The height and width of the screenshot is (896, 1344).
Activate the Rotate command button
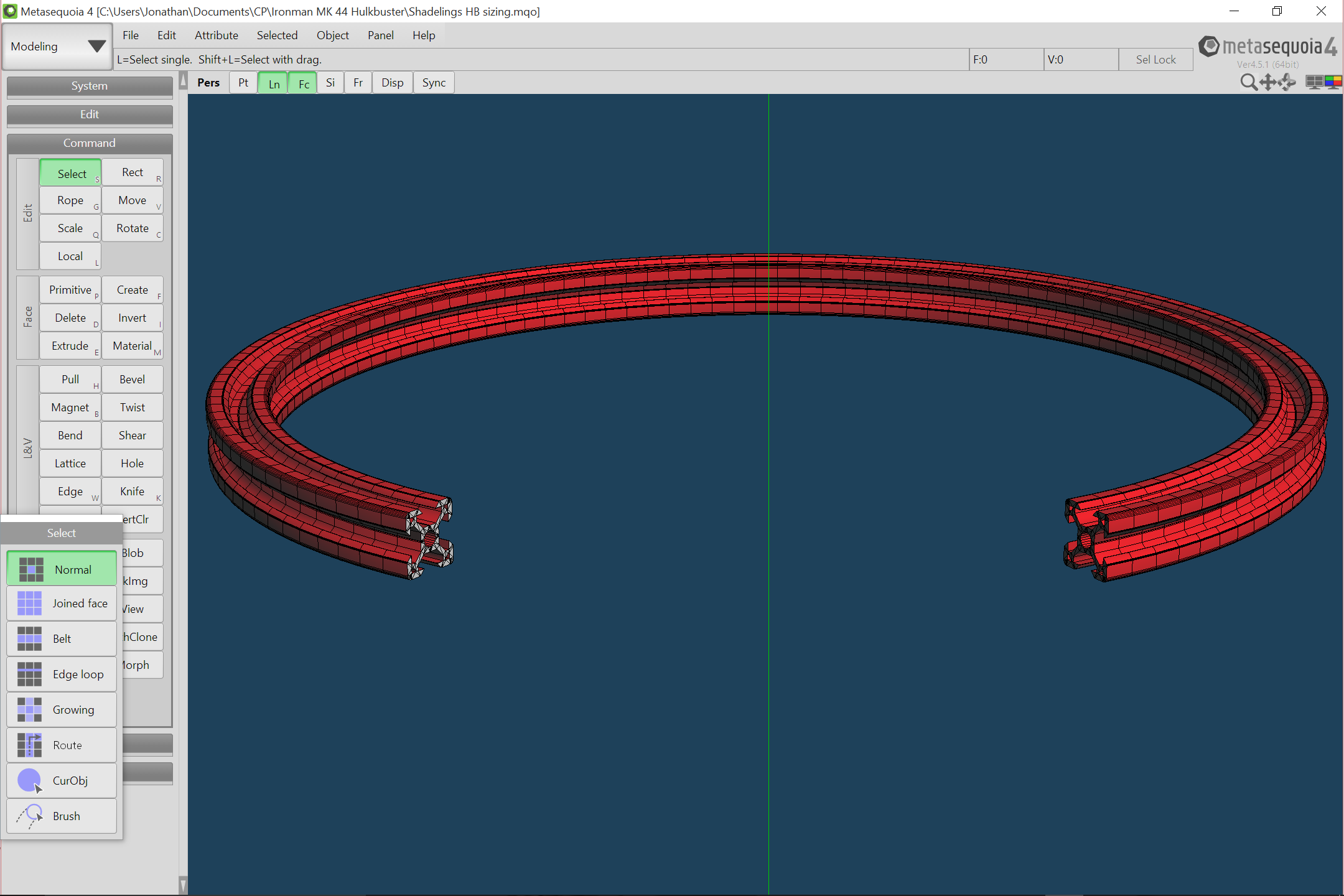(x=133, y=228)
